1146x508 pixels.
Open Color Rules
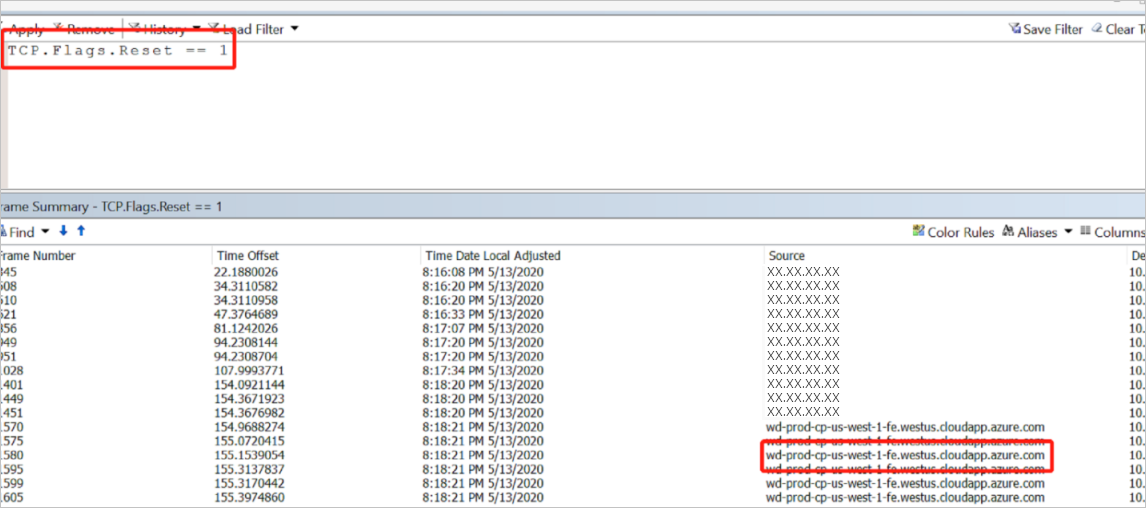pyautogui.click(x=954, y=232)
